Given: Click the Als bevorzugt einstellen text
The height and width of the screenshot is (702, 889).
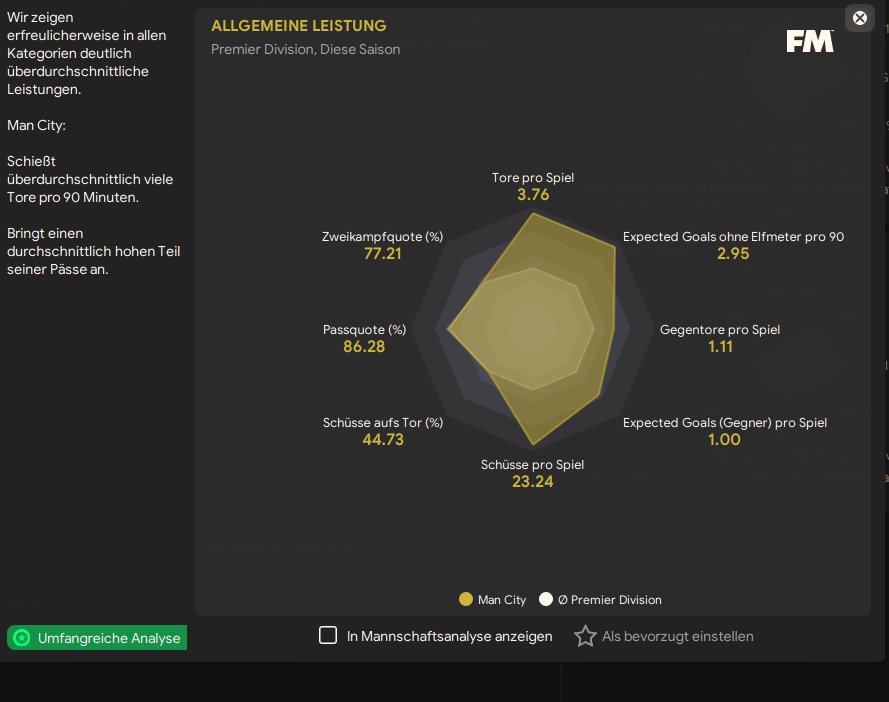Looking at the screenshot, I should click(677, 636).
